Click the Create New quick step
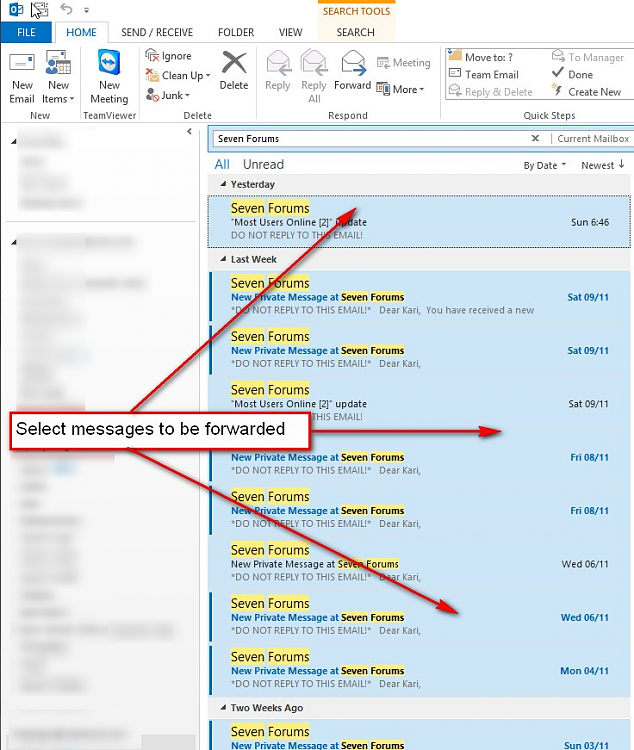This screenshot has height=750, width=634. tap(586, 92)
